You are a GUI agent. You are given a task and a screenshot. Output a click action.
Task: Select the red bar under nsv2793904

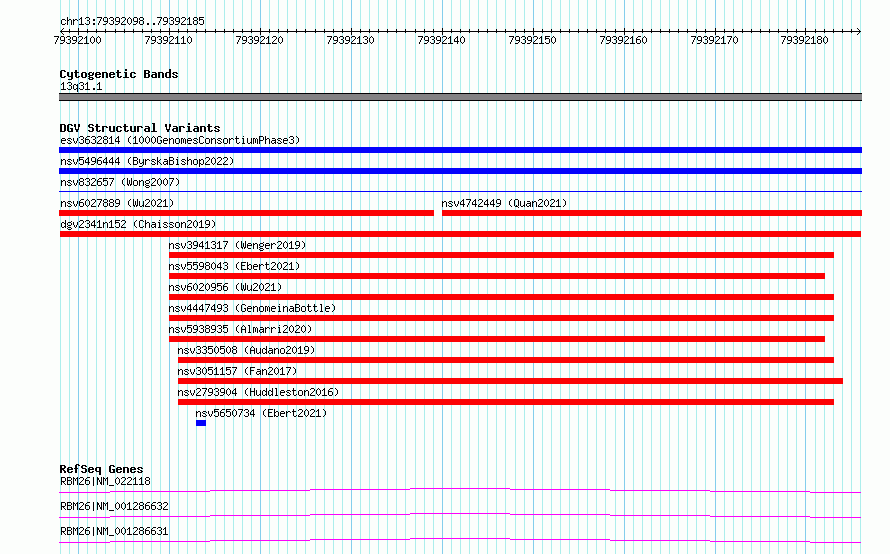tap(506, 402)
